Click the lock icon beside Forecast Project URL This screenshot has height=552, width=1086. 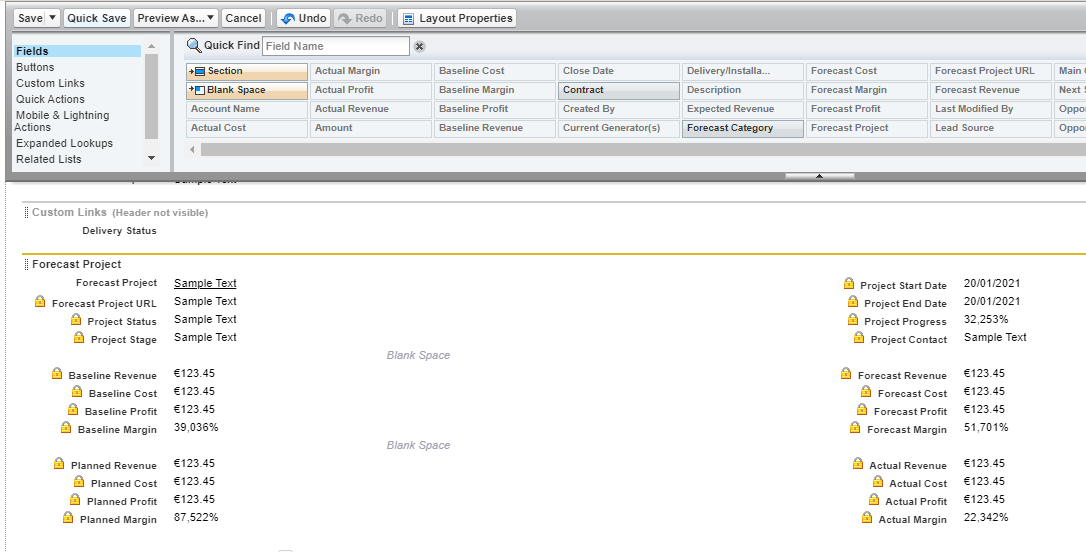[x=40, y=301]
